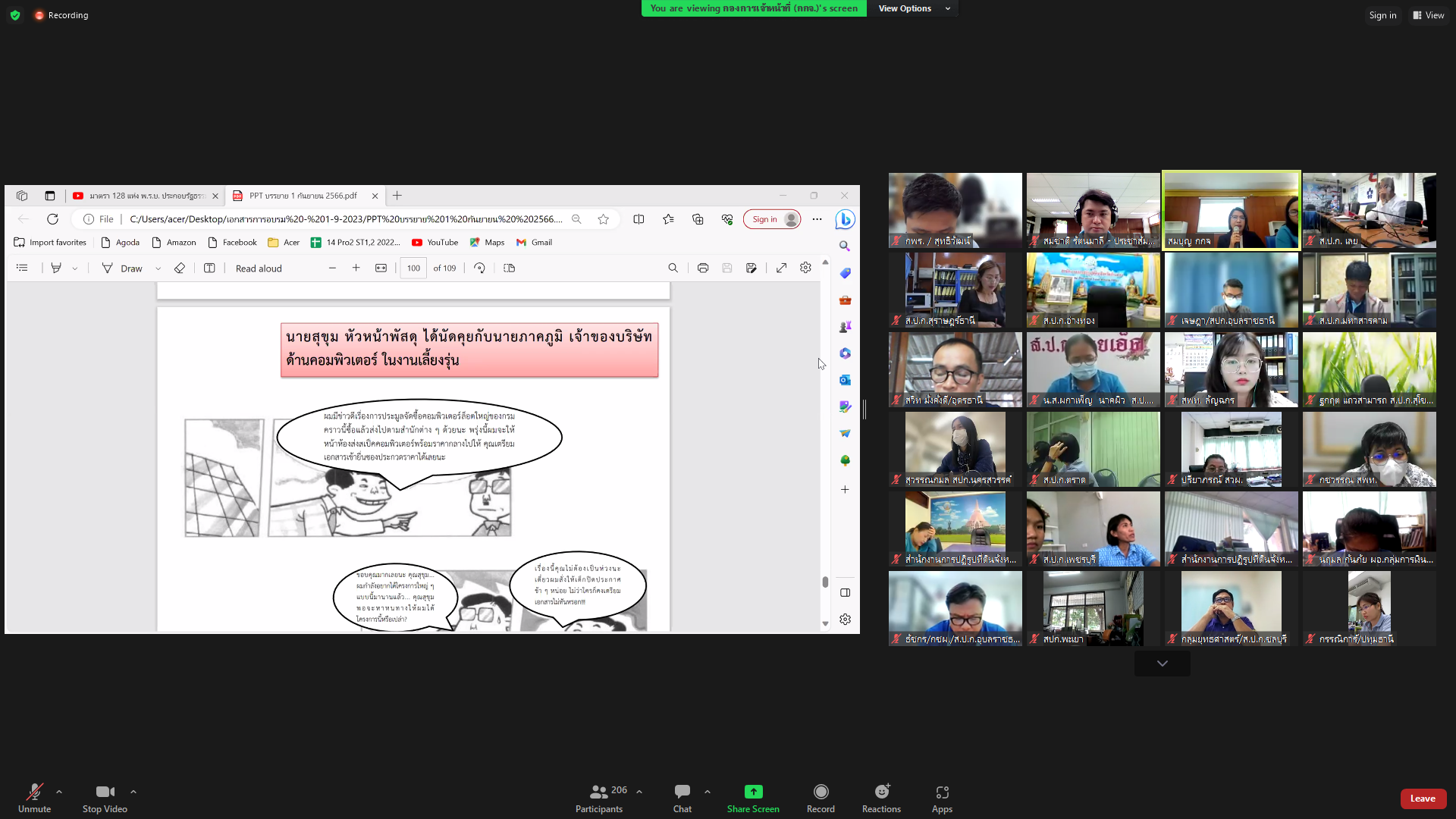This screenshot has width=1456, height=819.
Task: Expand the Chat options caret
Action: coord(708,792)
